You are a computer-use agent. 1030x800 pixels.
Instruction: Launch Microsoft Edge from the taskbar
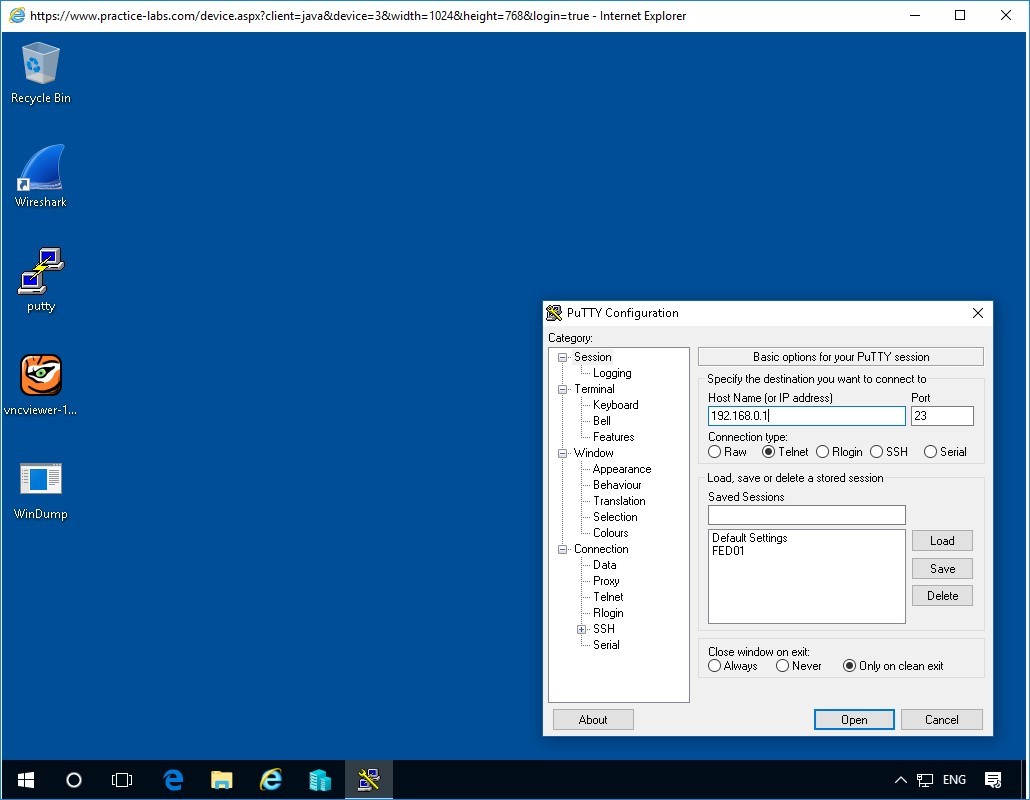point(173,780)
